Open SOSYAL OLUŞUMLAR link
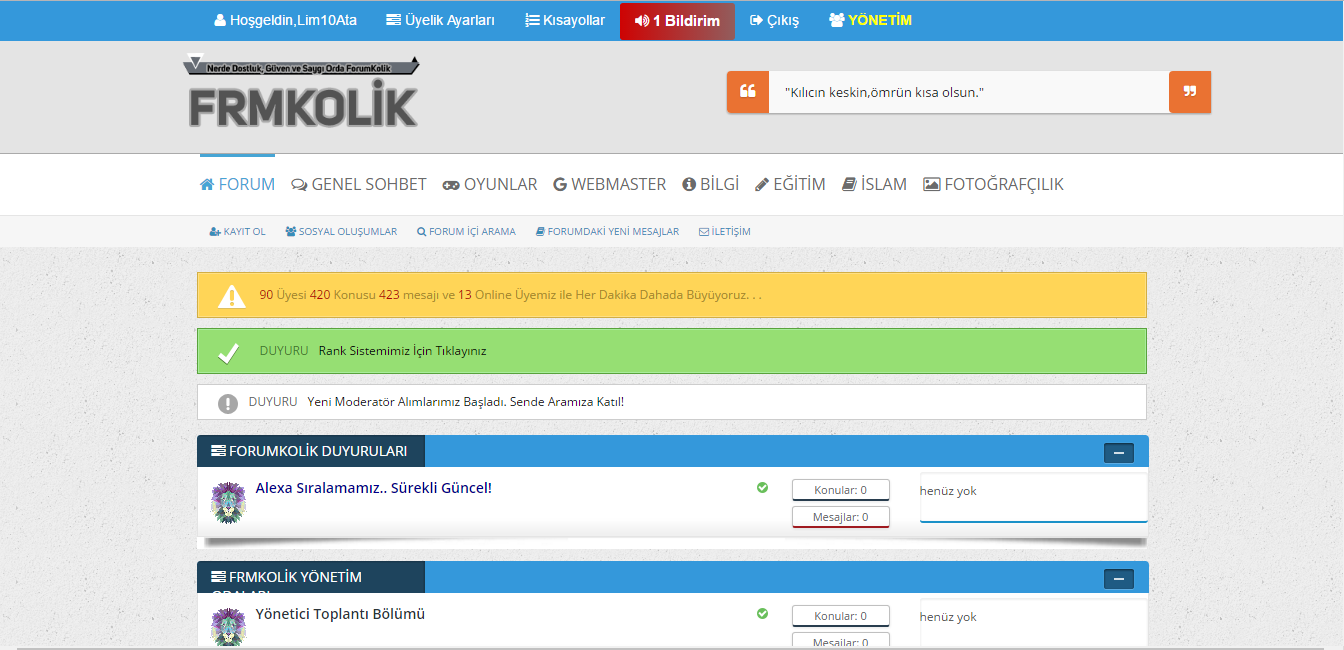The width and height of the screenshot is (1344, 650). click(341, 231)
